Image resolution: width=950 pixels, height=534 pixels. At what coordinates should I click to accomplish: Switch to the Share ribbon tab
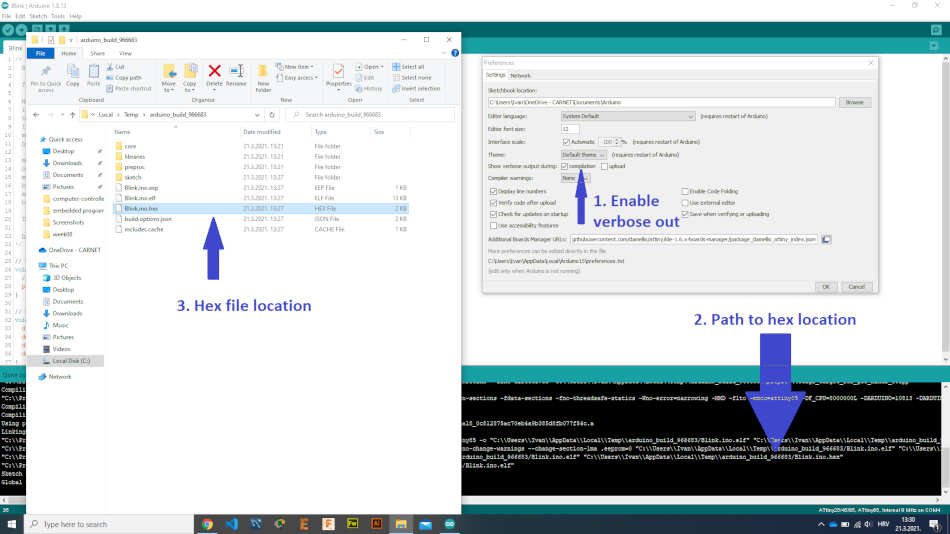point(98,53)
